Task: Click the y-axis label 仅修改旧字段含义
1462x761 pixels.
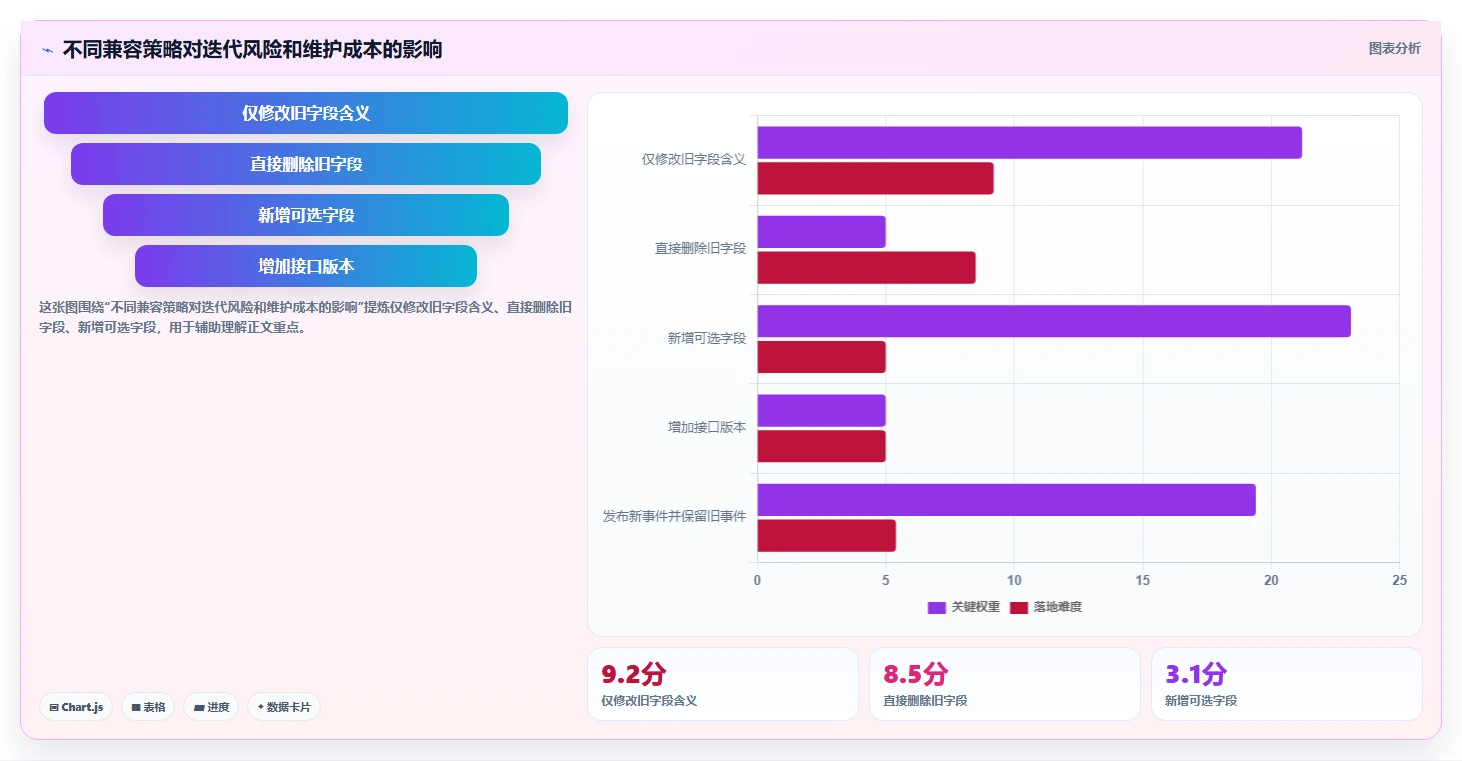Action: pos(694,159)
